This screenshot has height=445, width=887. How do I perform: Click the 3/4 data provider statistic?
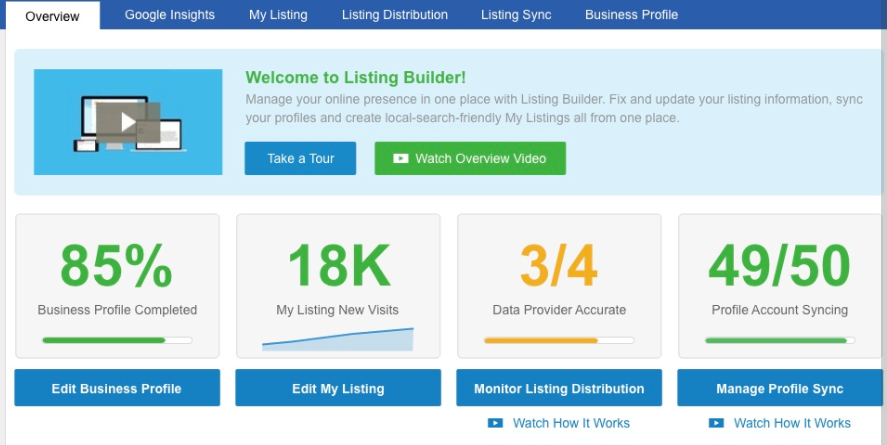click(x=559, y=266)
